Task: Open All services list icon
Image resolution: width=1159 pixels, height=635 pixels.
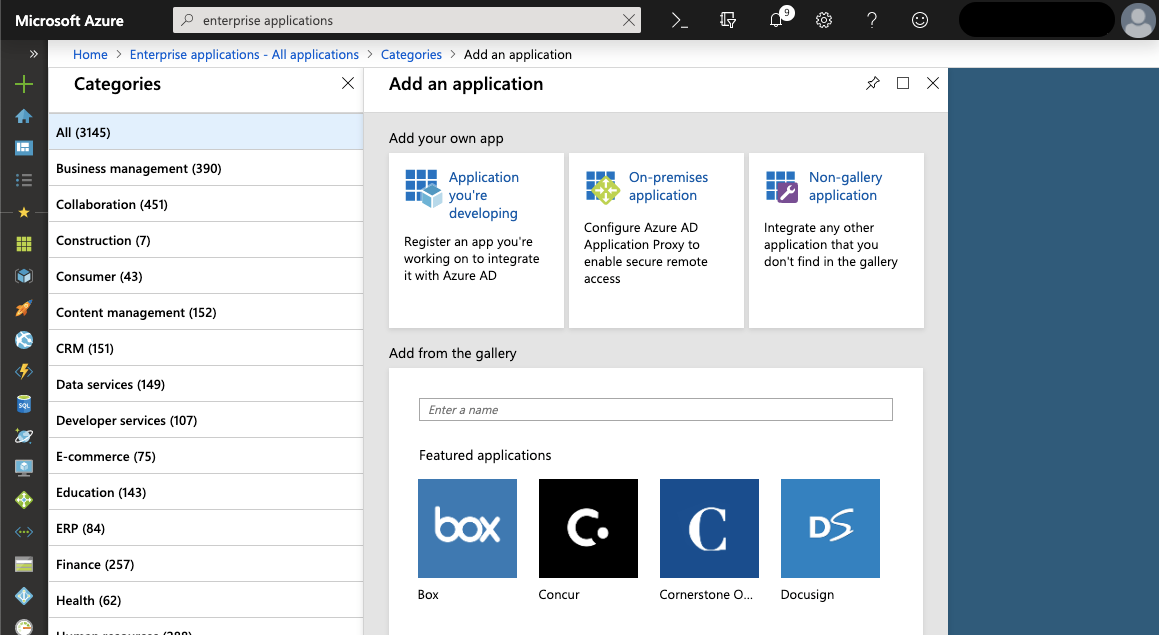Action: (x=24, y=180)
